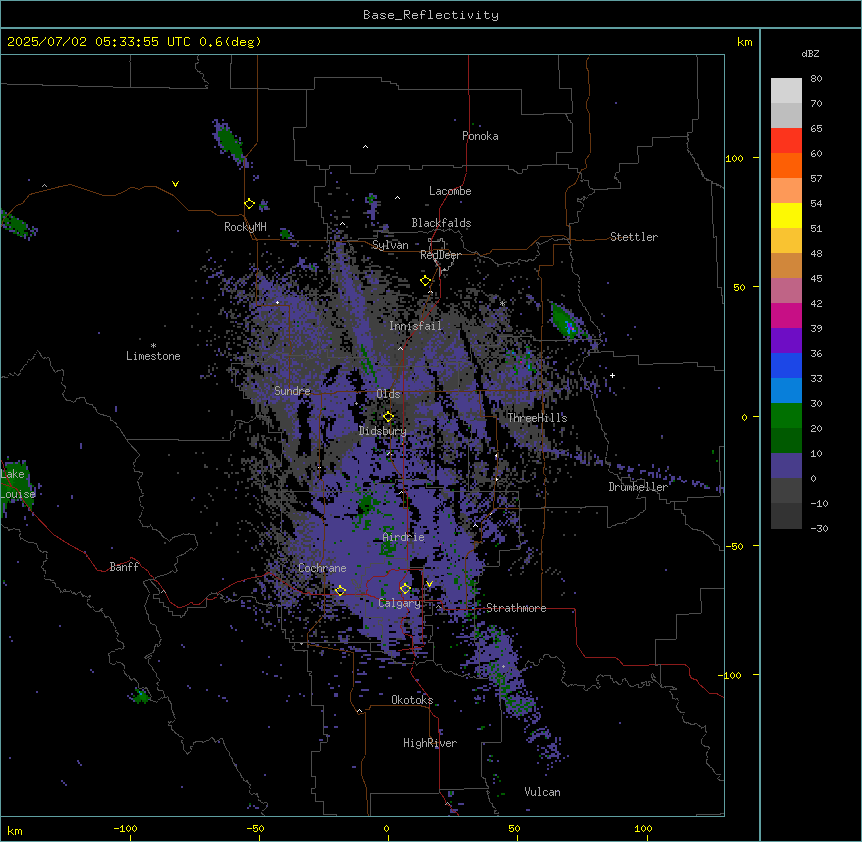This screenshot has width=862, height=842.
Task: Select the 45 value on dBZ scale
Action: click(816, 279)
